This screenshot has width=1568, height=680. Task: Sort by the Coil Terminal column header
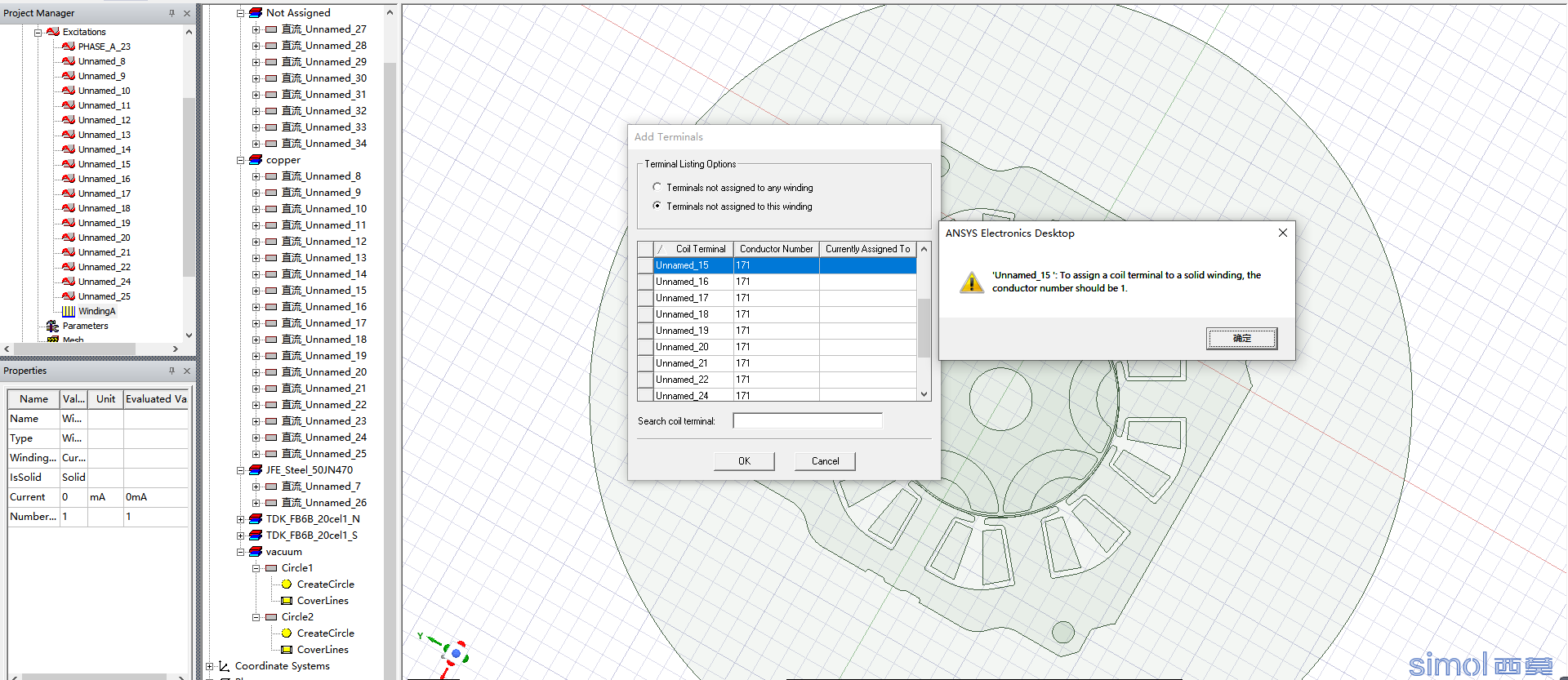point(693,249)
